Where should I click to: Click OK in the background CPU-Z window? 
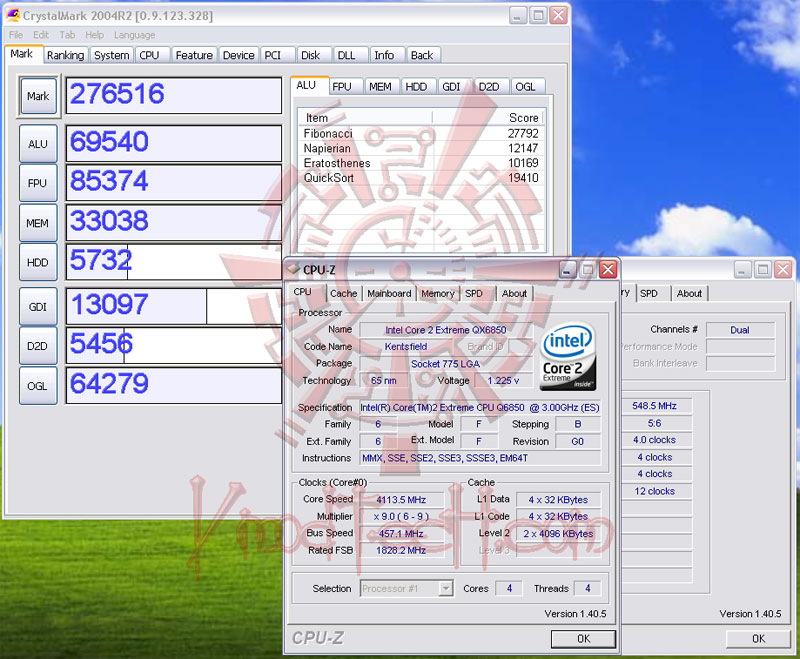pyautogui.click(x=758, y=639)
